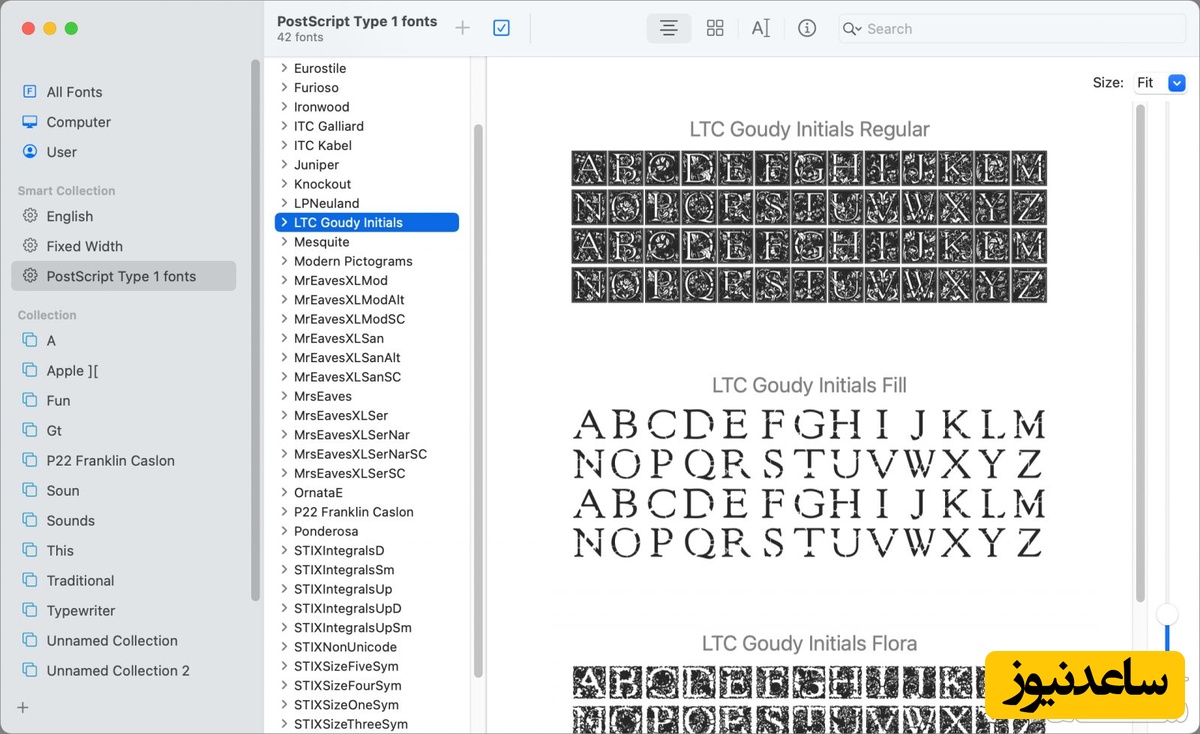
Task: Show font Information panel
Action: click(x=807, y=29)
